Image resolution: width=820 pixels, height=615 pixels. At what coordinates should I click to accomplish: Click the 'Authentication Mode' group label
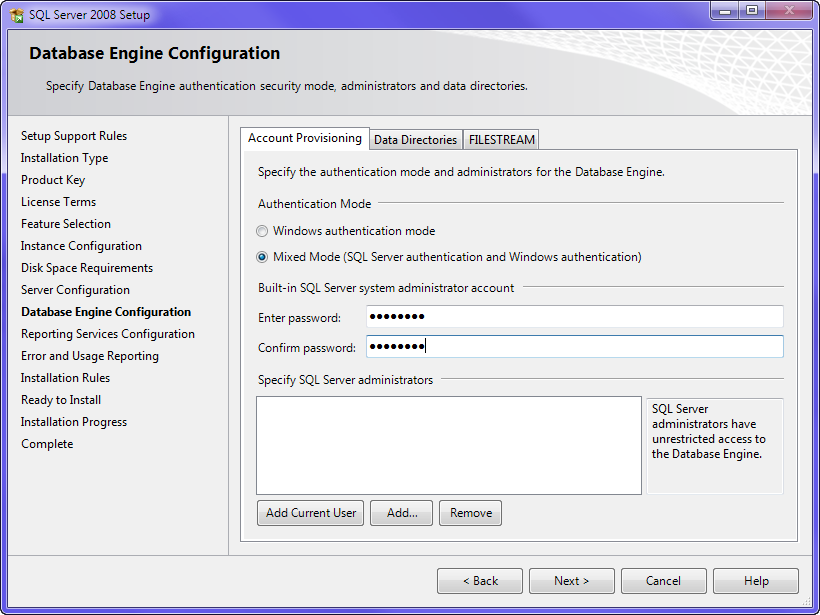314,204
